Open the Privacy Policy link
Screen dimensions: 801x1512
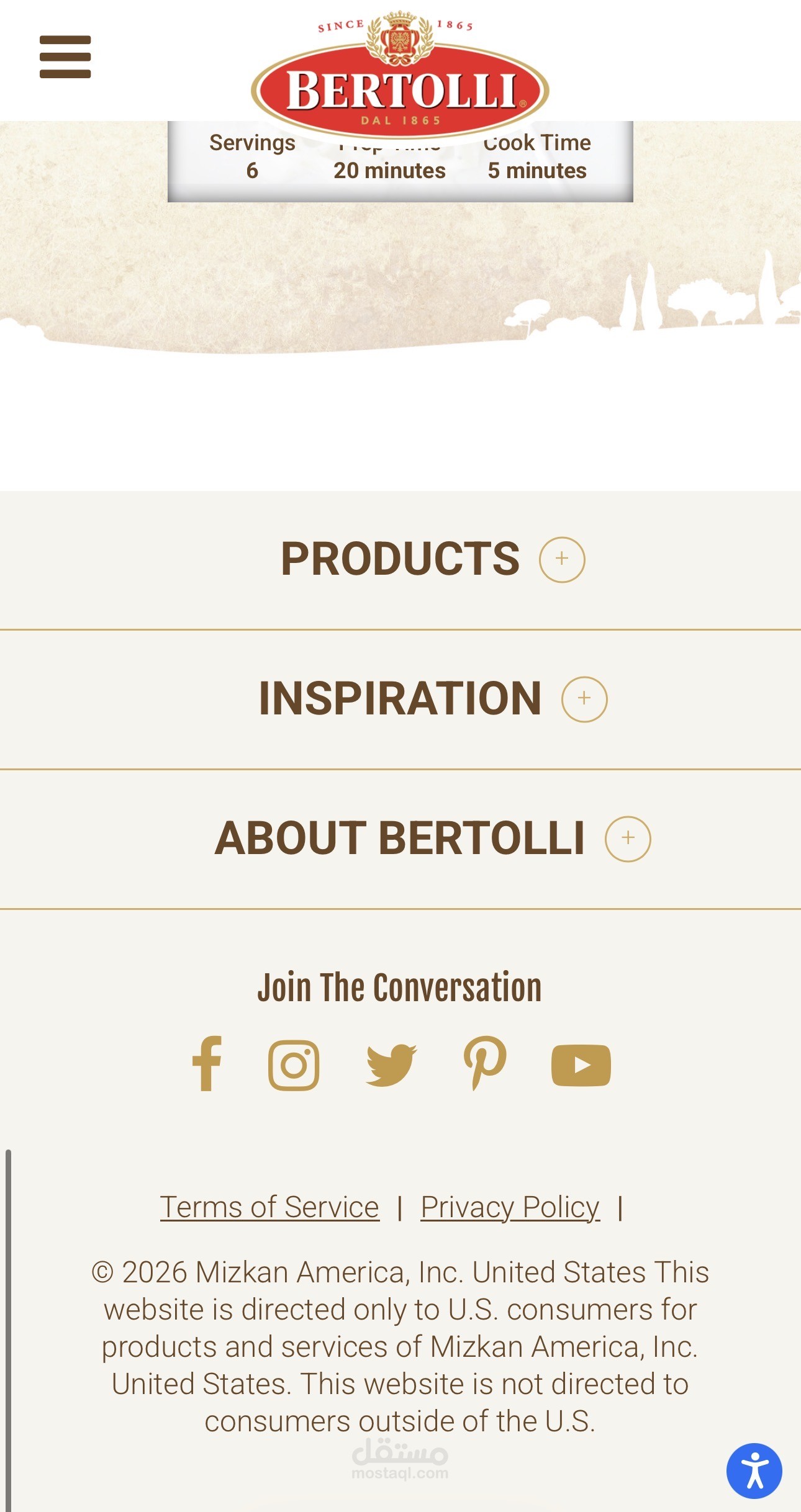click(510, 1207)
